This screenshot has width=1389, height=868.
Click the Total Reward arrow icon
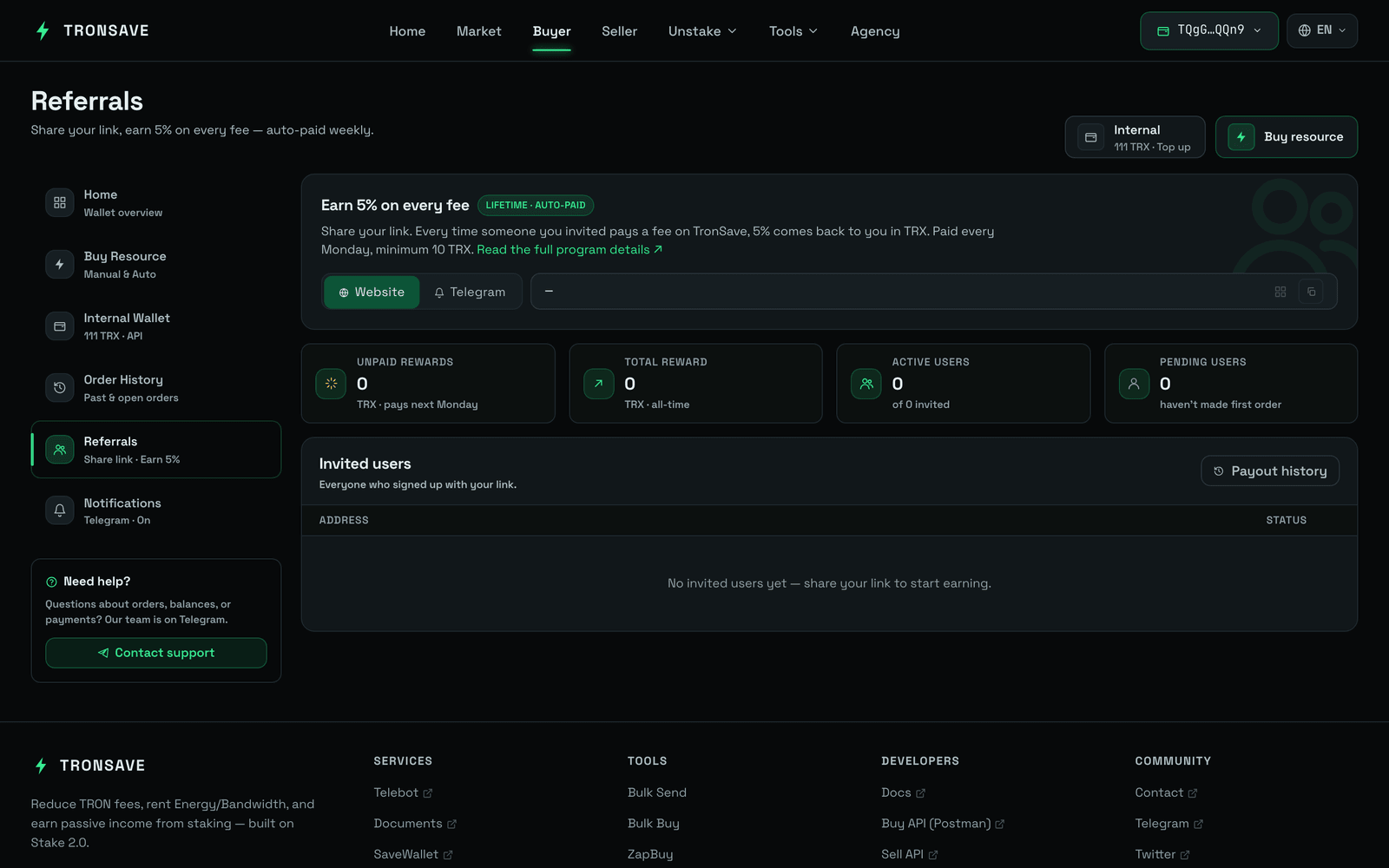coord(599,384)
